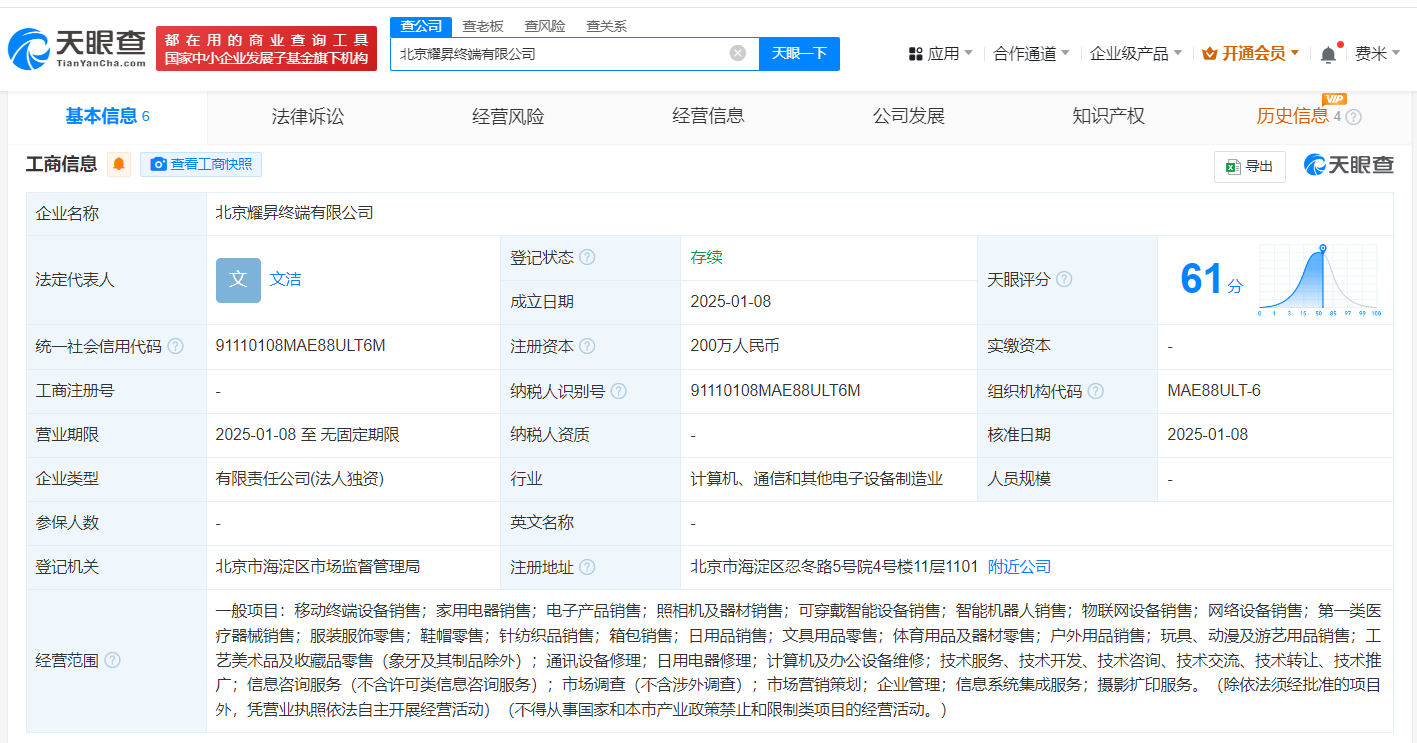Click help icon next to 天眼评分
Viewport: 1417px width, 743px height.
pyautogui.click(x=1064, y=280)
